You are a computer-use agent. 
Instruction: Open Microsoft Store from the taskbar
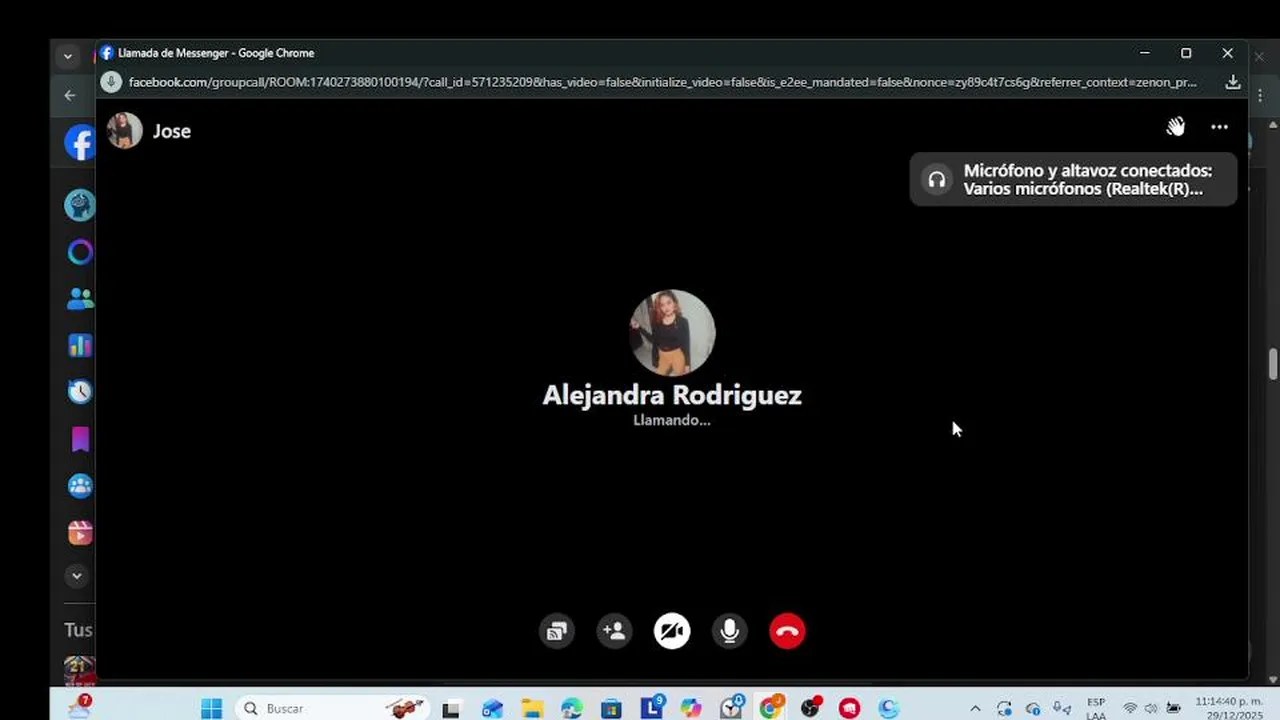[x=611, y=708]
